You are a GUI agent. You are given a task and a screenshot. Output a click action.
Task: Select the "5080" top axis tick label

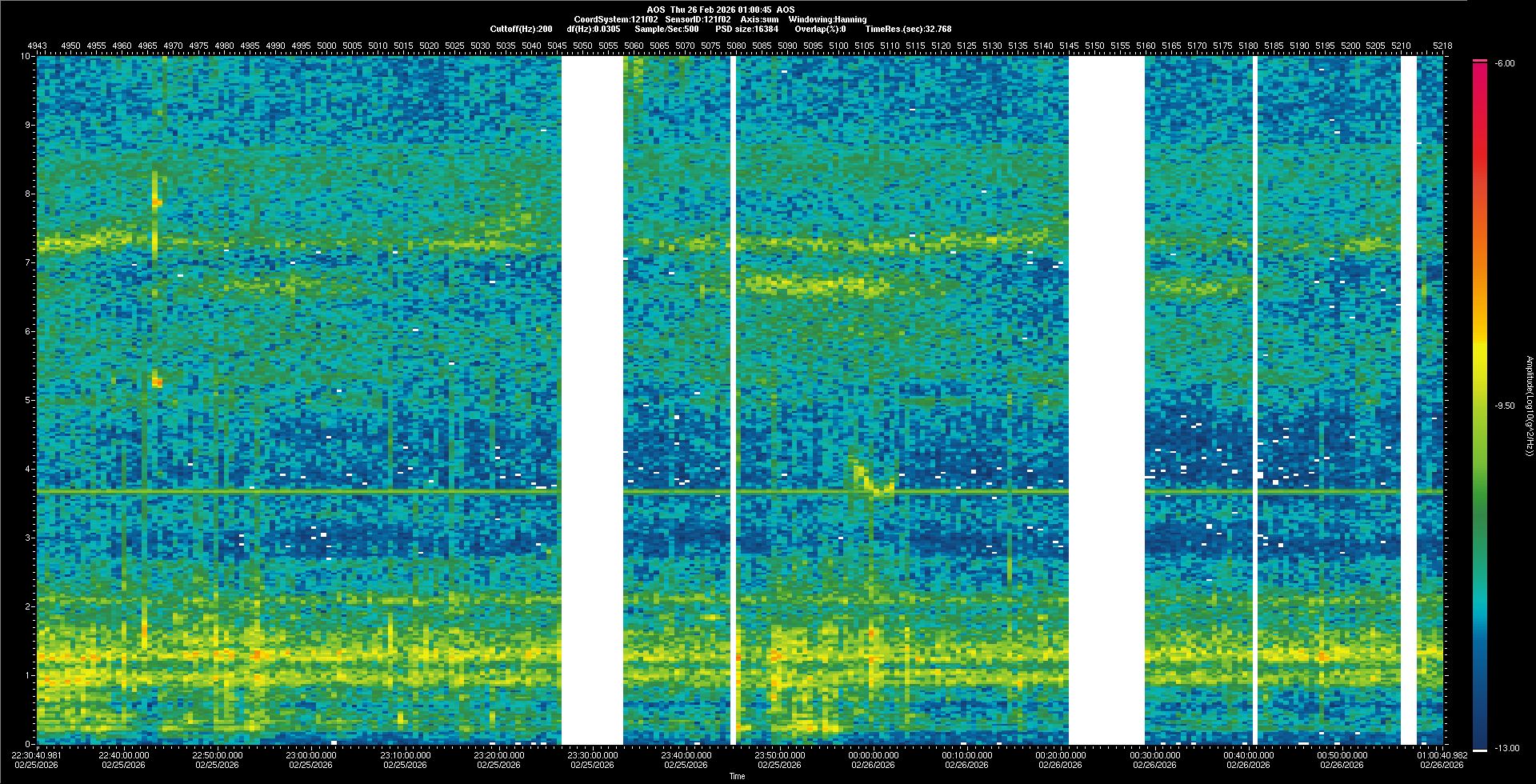pos(736,46)
